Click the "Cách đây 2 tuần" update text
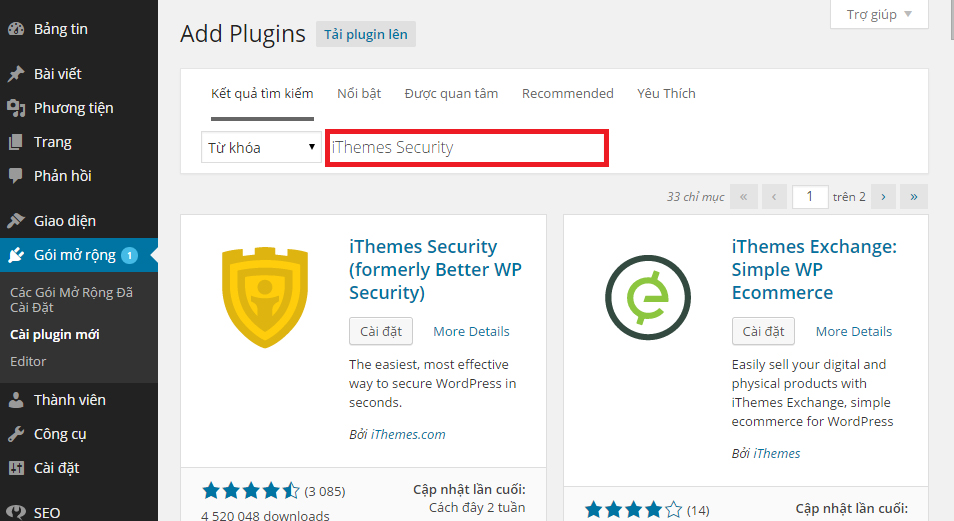Viewport: 954px width, 521px height. click(477, 508)
